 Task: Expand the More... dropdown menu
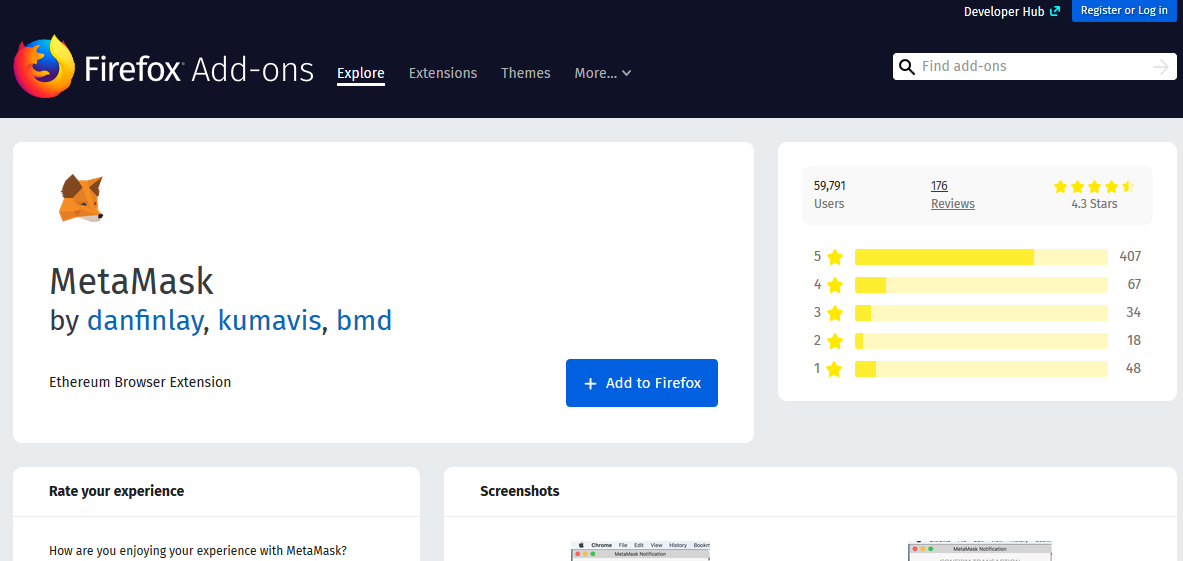click(603, 73)
